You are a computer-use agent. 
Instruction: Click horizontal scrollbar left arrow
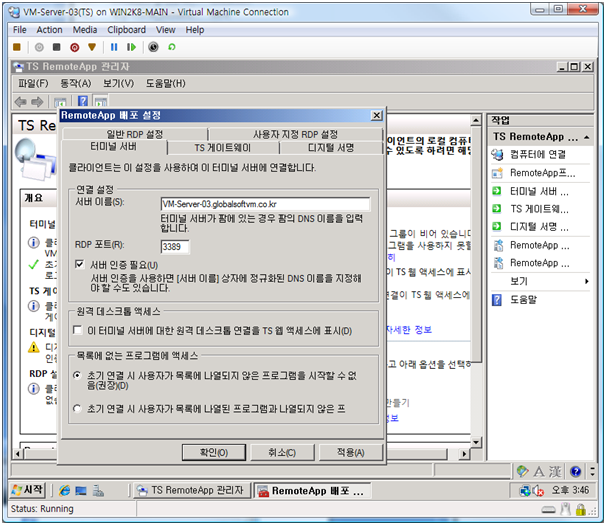pos(17,453)
